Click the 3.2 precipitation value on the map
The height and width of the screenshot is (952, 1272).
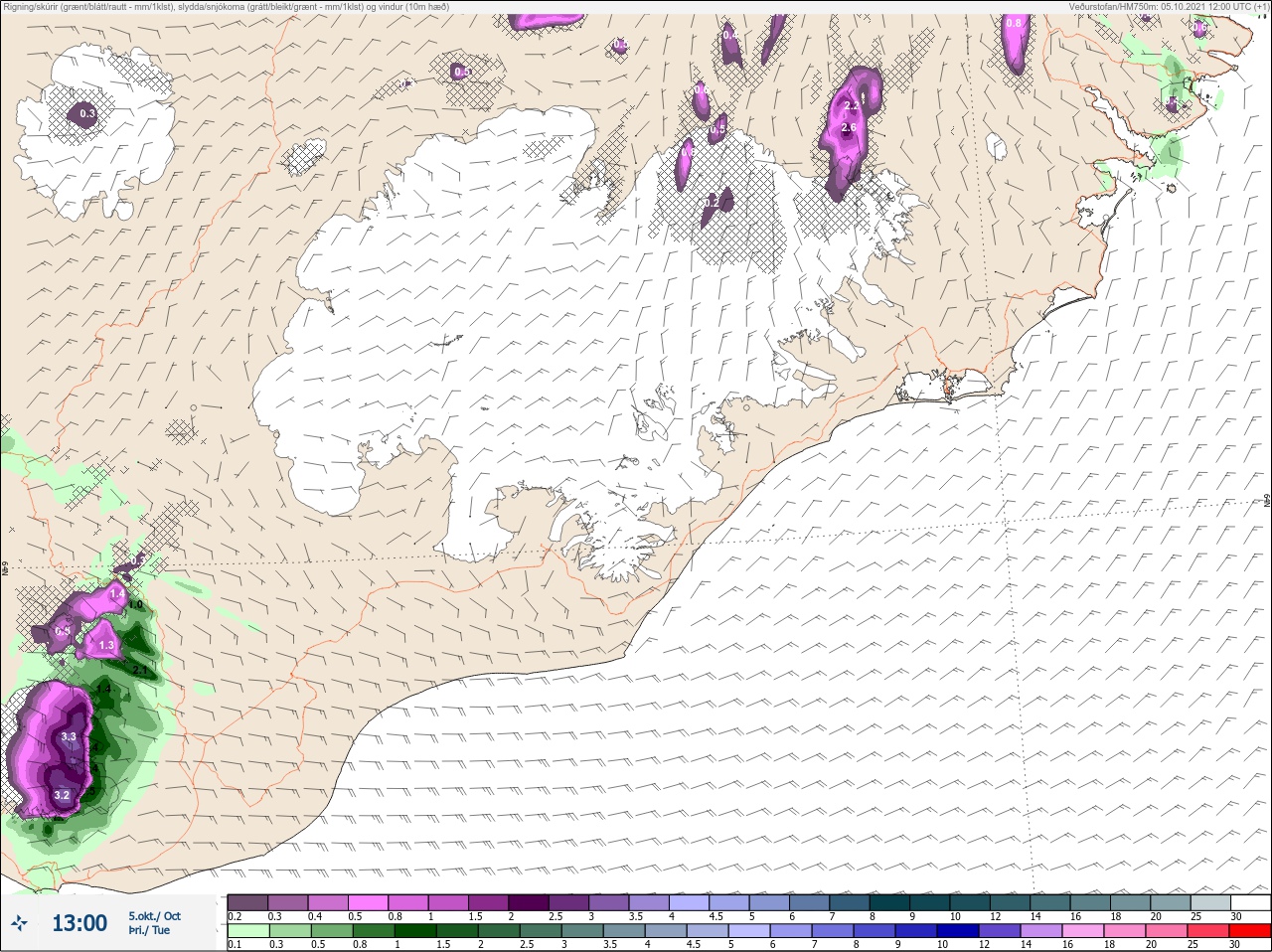click(62, 795)
